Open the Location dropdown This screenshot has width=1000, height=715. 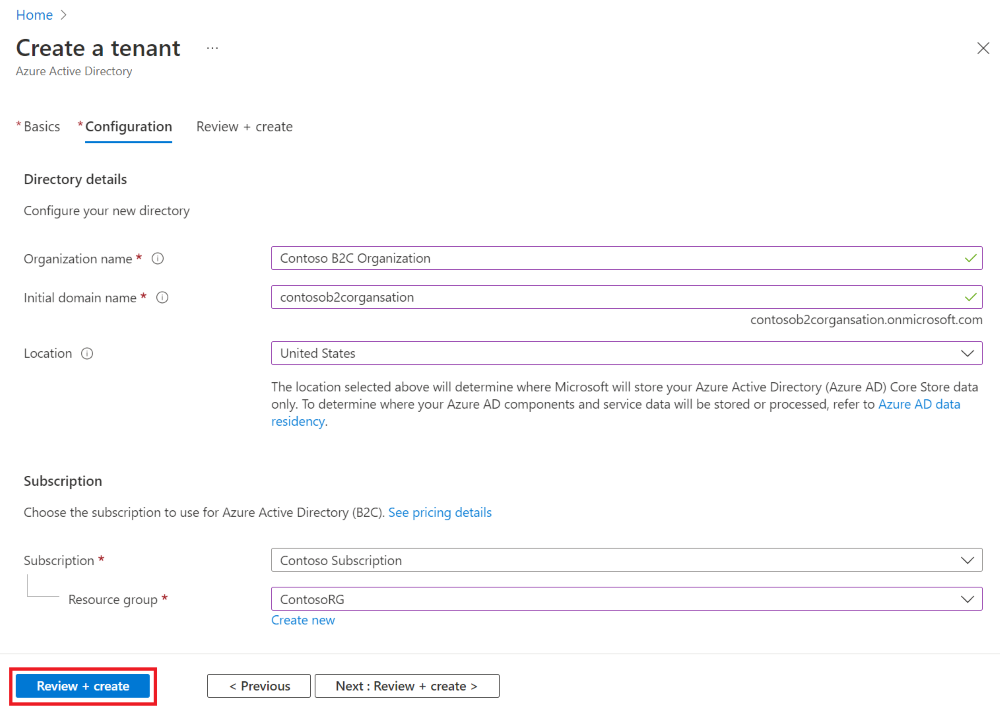(x=966, y=353)
